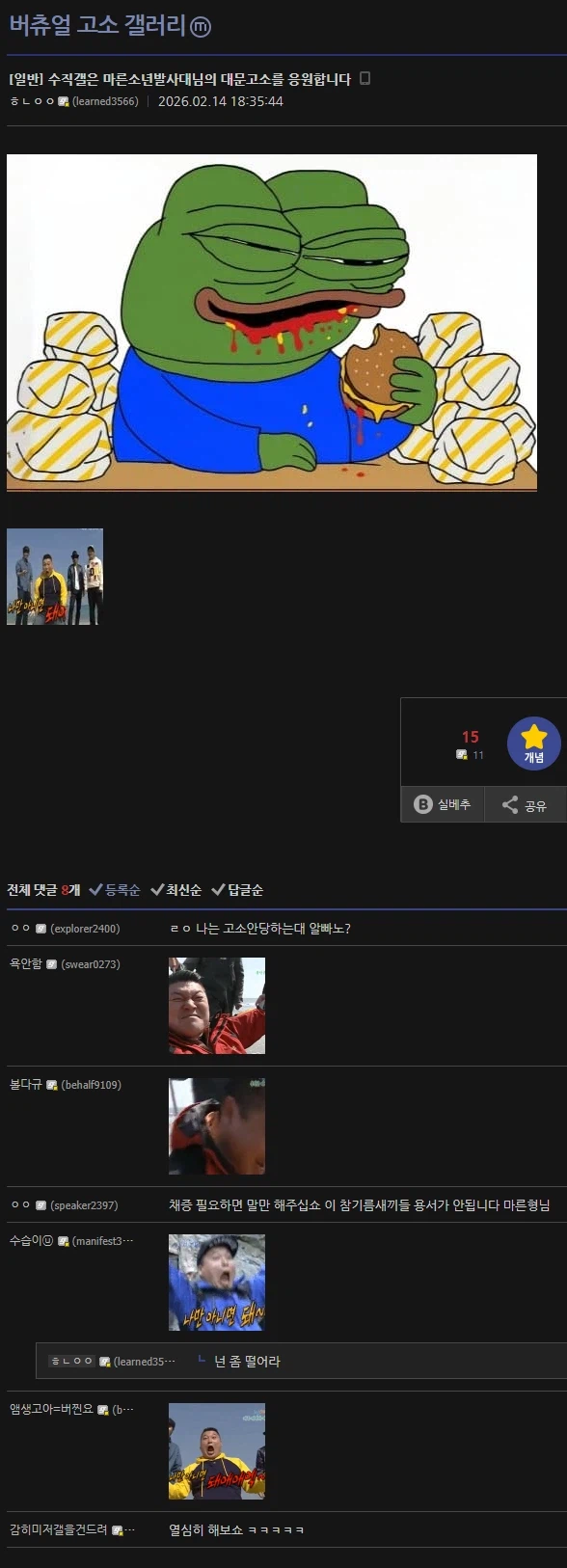This screenshot has width=567, height=1568.
Task: Click the 실베추 button
Action: pos(443,804)
